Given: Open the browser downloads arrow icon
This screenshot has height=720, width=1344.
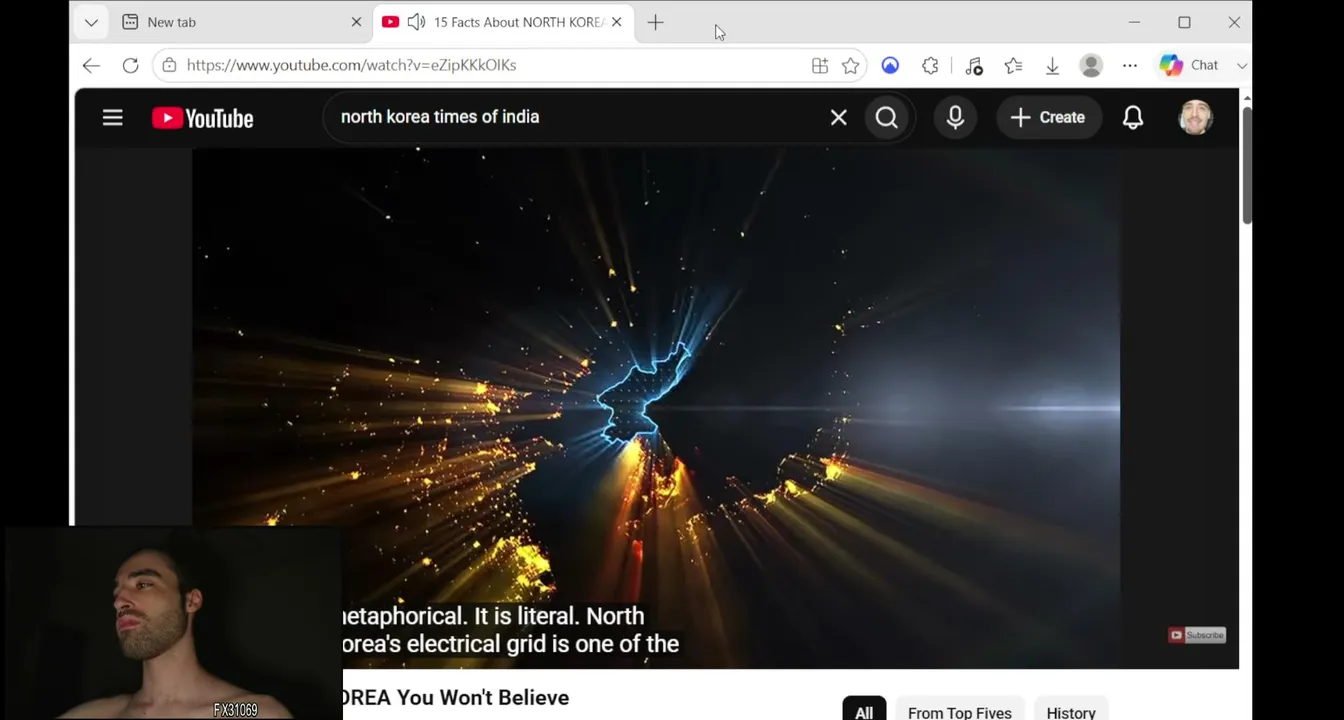Looking at the screenshot, I should 1052,65.
